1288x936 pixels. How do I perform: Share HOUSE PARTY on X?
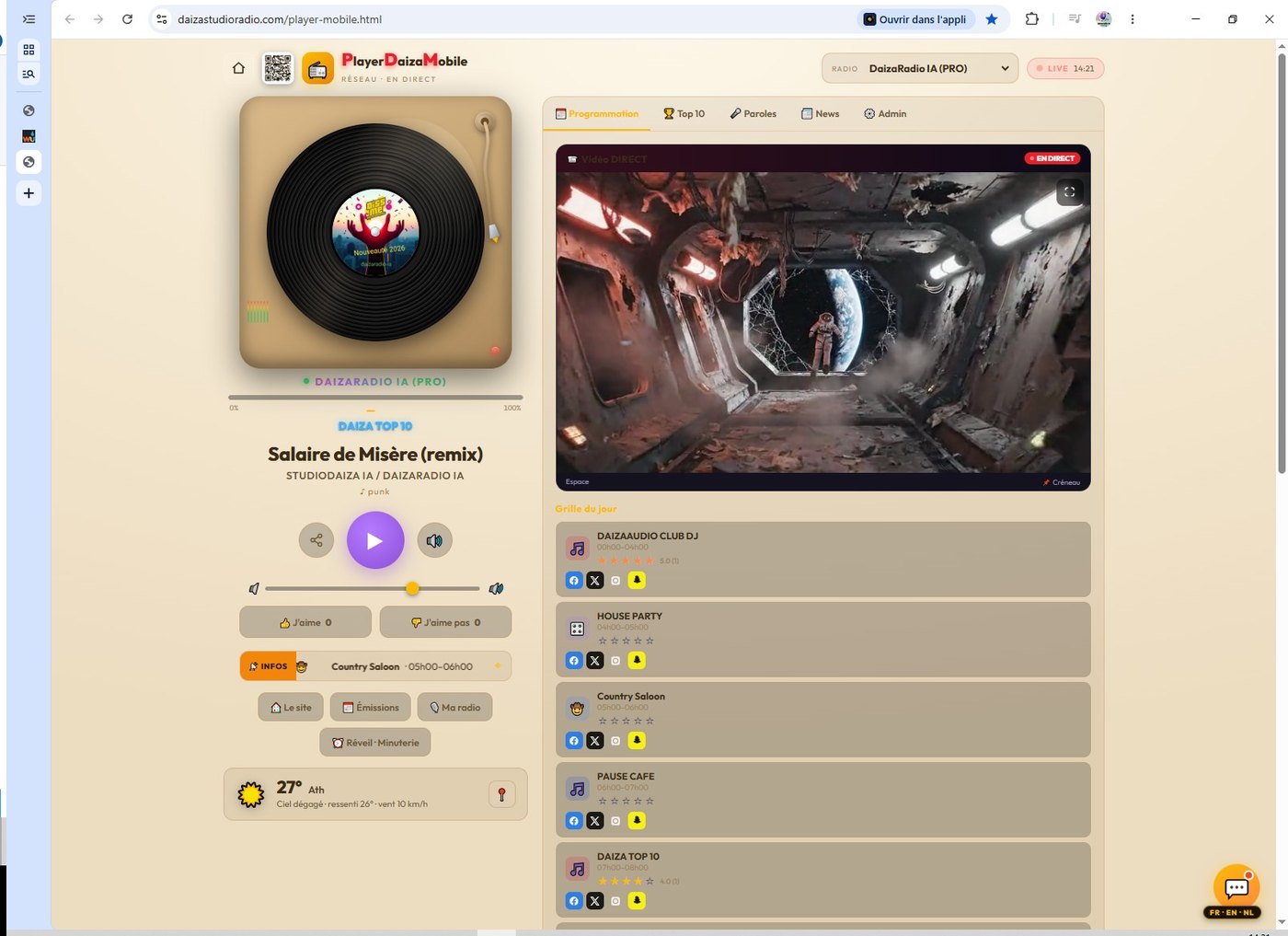tap(595, 660)
